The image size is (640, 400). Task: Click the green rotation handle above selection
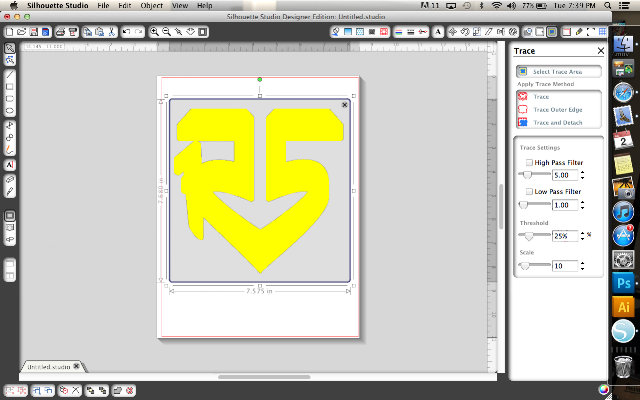click(260, 80)
